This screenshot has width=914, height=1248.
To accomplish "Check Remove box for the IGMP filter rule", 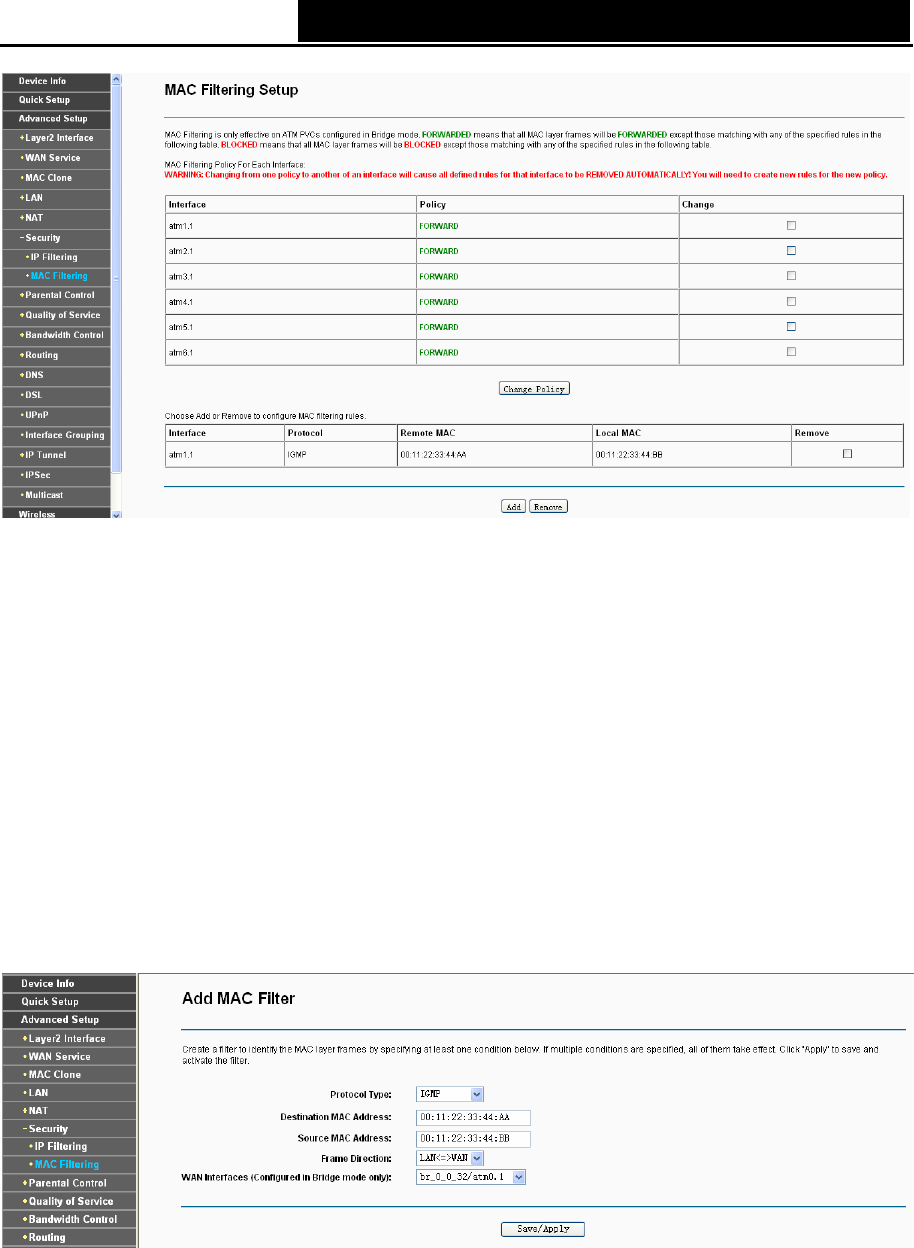I will [x=848, y=454].
